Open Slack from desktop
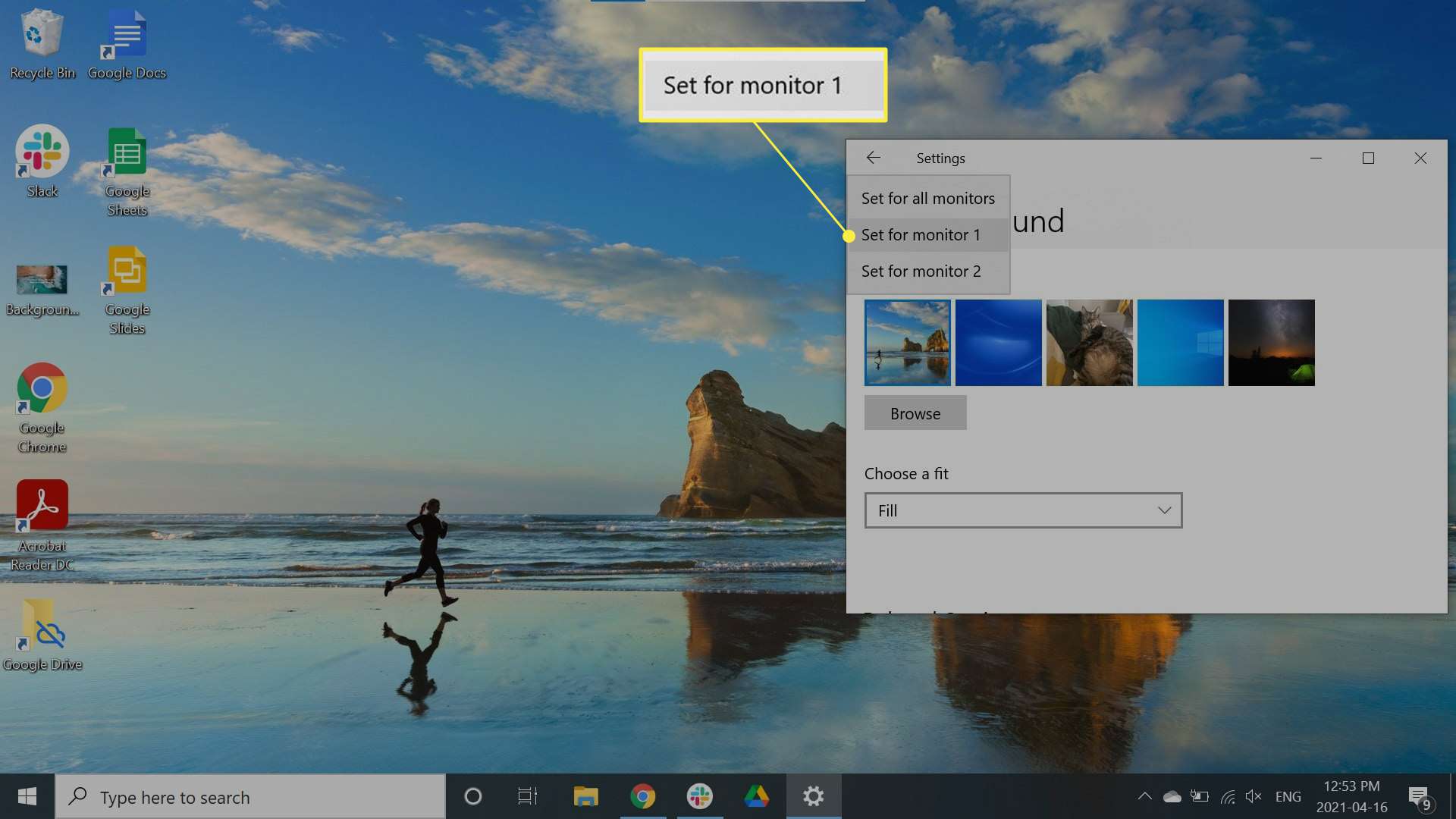1456x819 pixels. tap(42, 160)
